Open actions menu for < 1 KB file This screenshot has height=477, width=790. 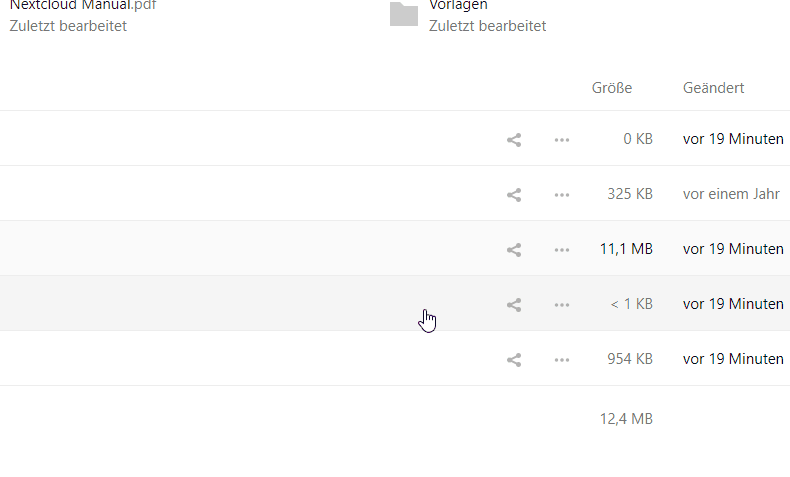point(562,304)
